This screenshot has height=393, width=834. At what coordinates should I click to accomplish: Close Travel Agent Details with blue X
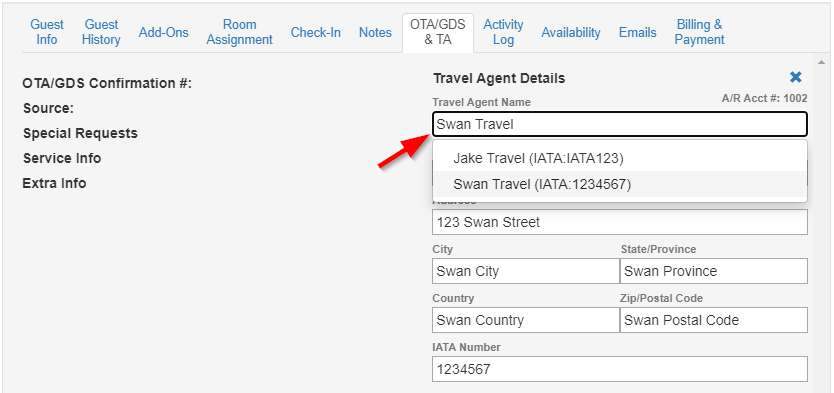pyautogui.click(x=796, y=78)
